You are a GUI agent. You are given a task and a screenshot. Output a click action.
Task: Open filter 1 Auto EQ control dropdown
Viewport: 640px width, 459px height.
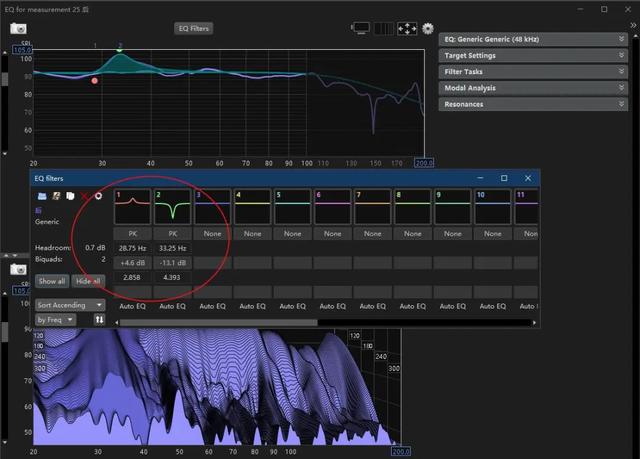(133, 306)
